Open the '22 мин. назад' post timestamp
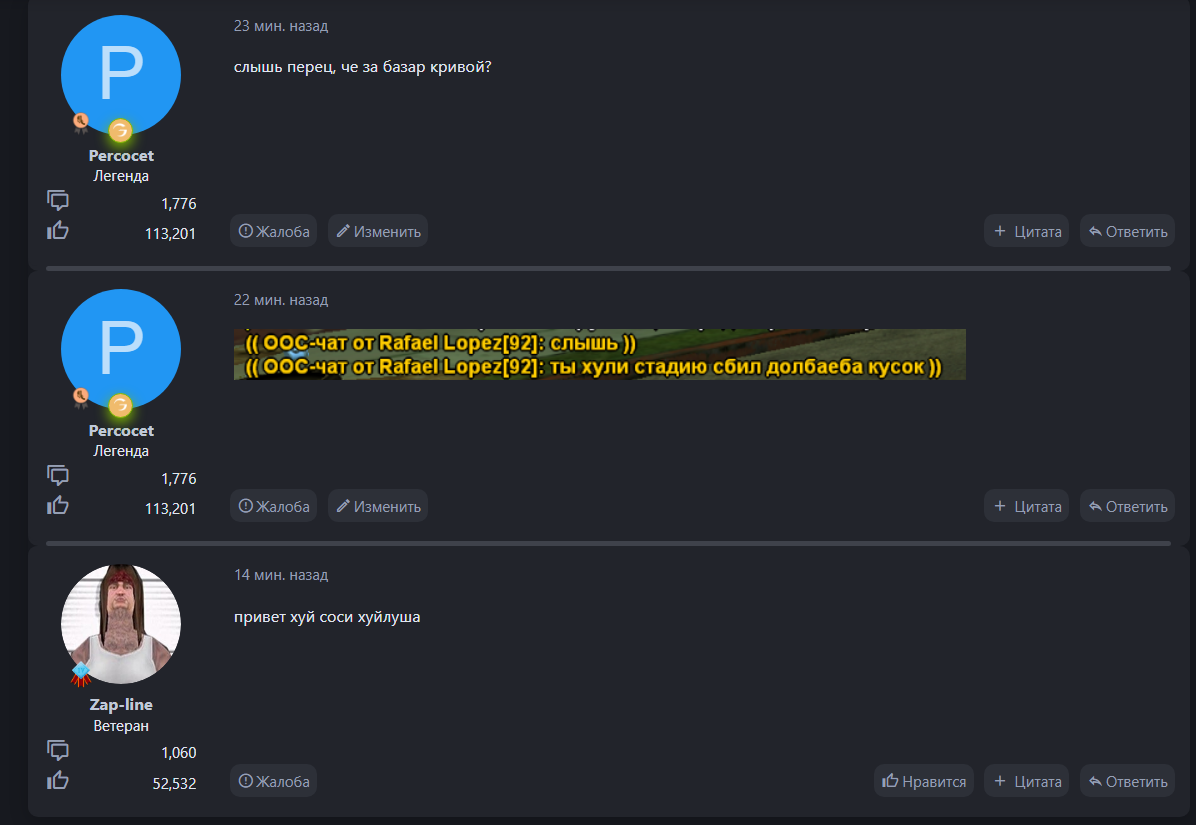Image resolution: width=1196 pixels, height=825 pixels. (281, 300)
